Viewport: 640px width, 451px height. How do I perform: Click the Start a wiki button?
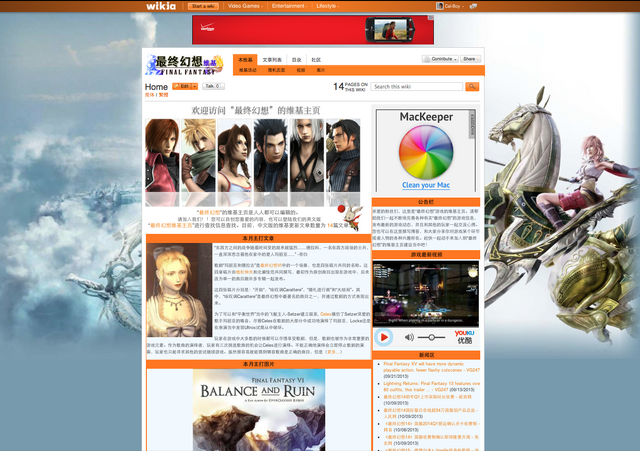tap(203, 6)
